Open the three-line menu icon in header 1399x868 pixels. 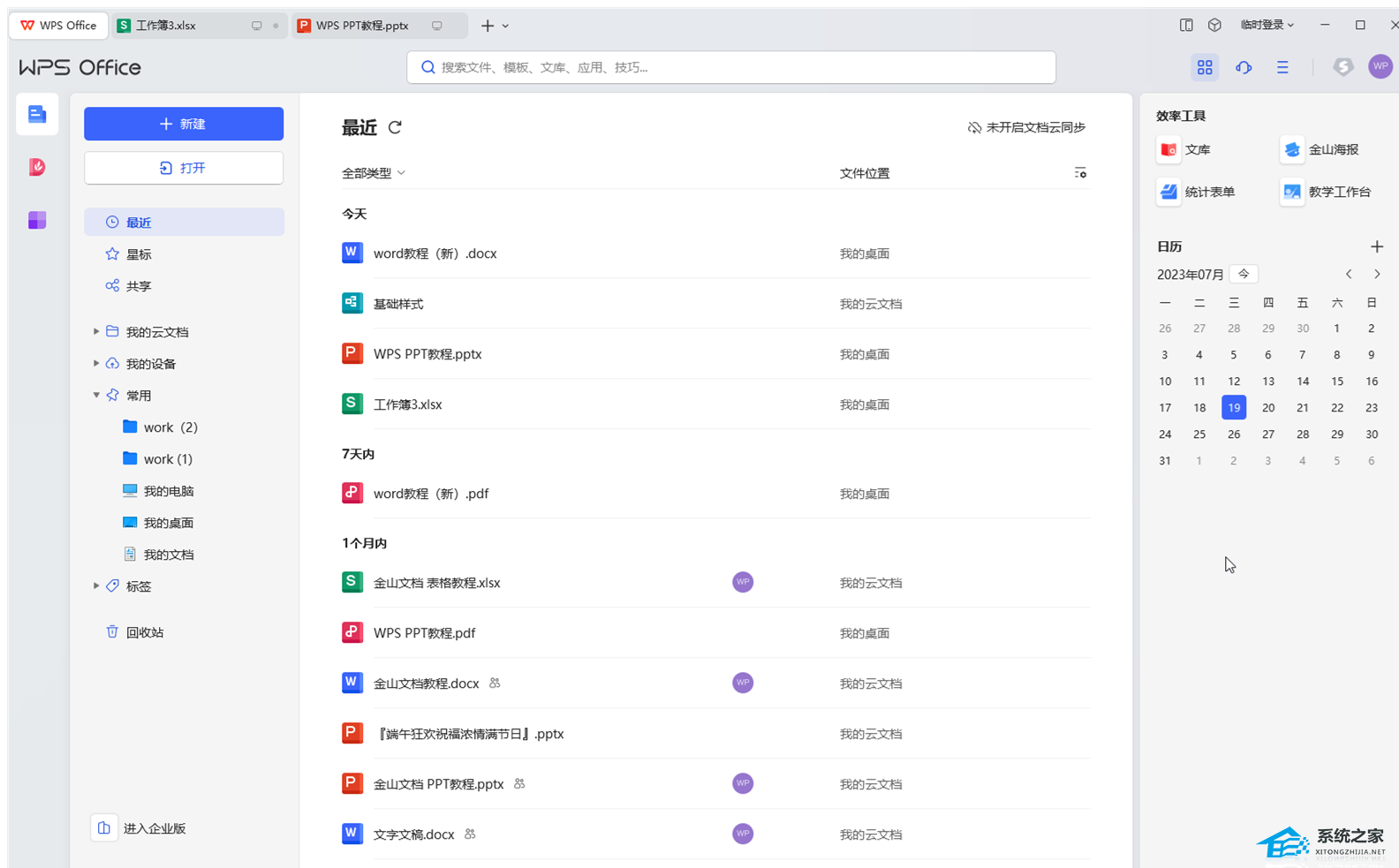1282,67
